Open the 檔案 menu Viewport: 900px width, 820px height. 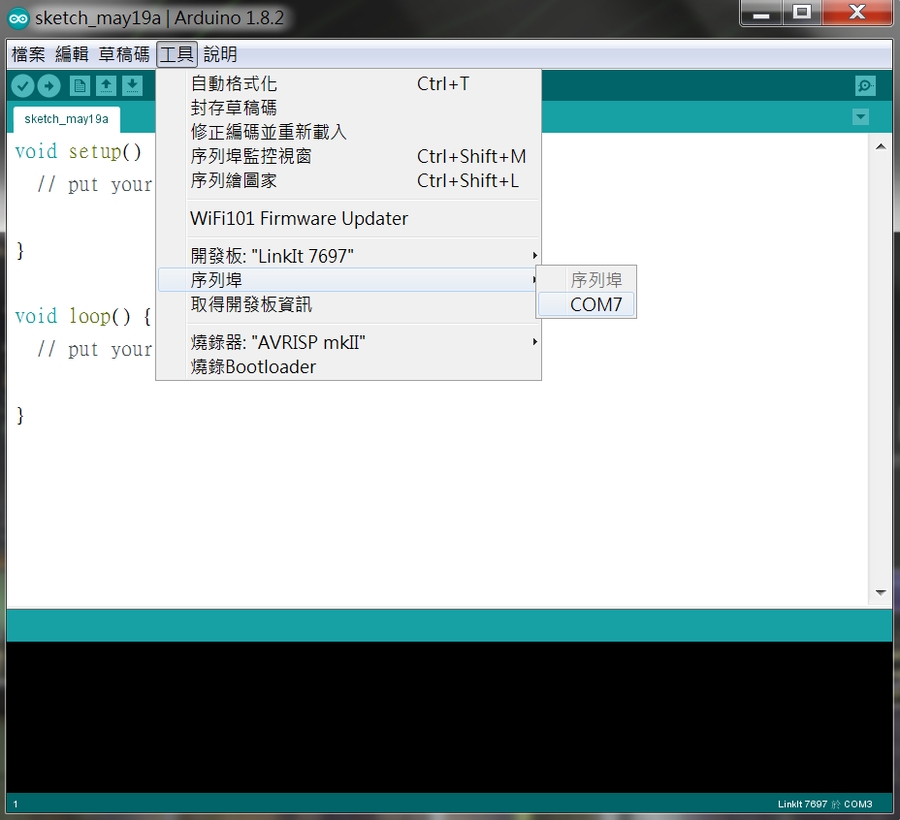(28, 54)
